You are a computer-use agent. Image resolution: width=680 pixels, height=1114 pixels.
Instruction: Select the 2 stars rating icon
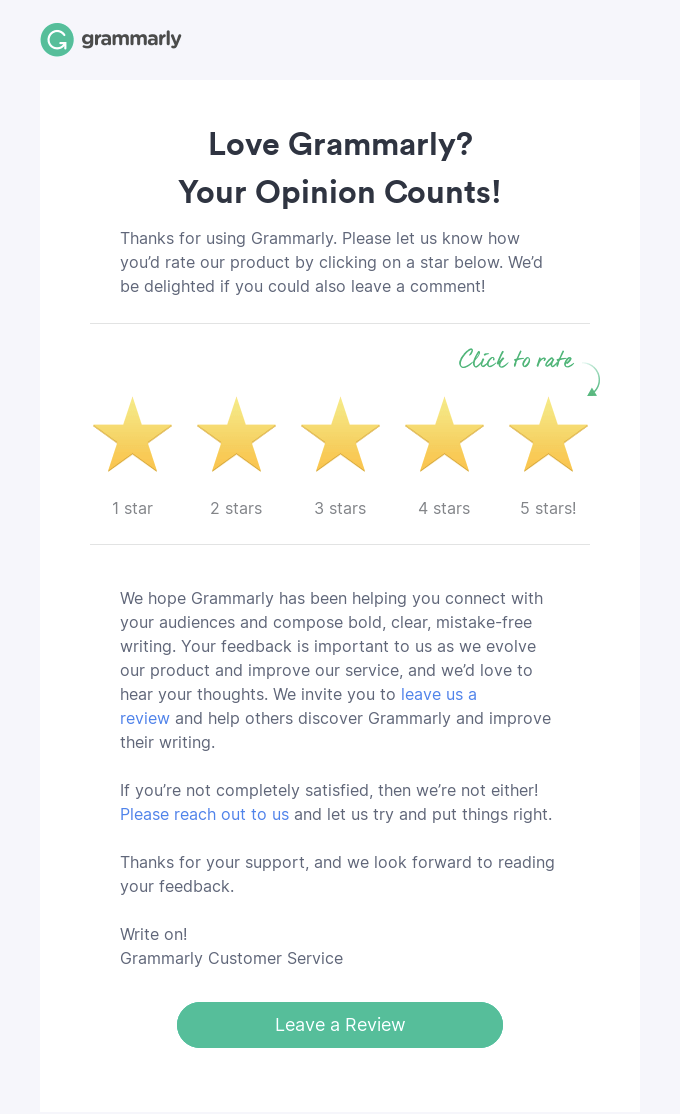point(236,435)
